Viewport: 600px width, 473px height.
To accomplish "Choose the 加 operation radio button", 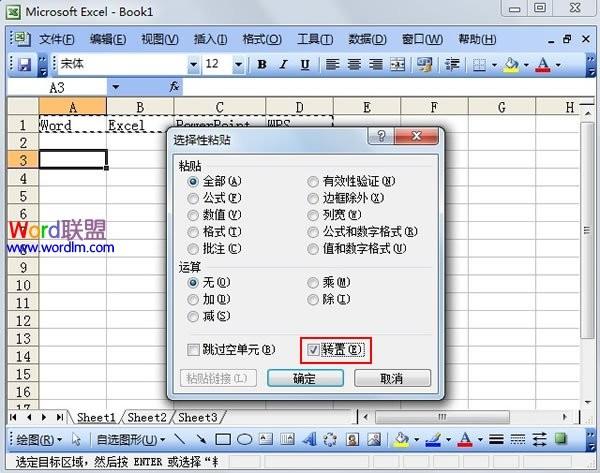I will pos(194,299).
